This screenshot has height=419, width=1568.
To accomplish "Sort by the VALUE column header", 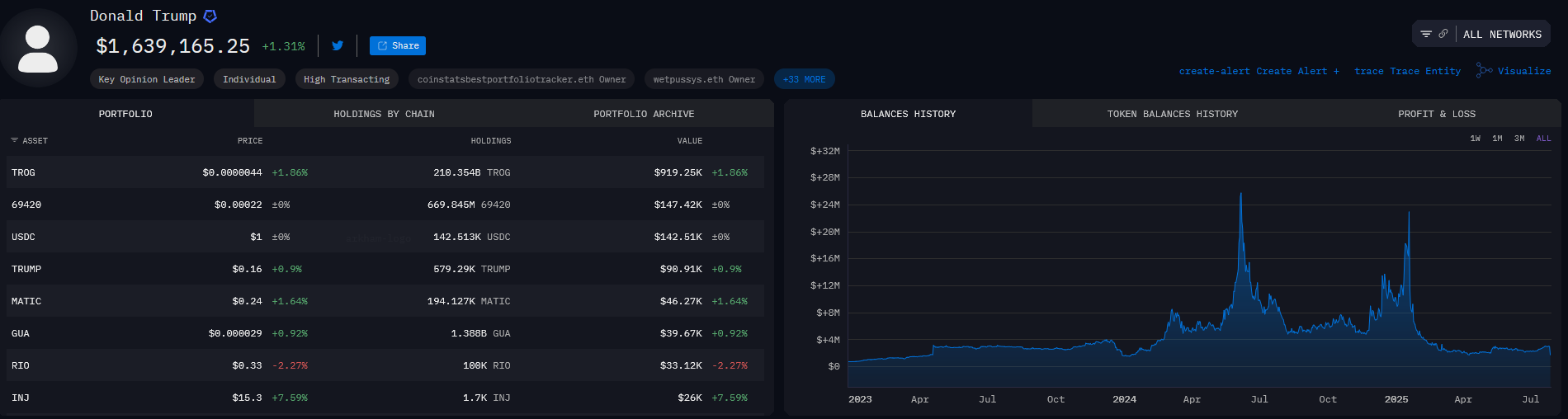I will coord(690,141).
